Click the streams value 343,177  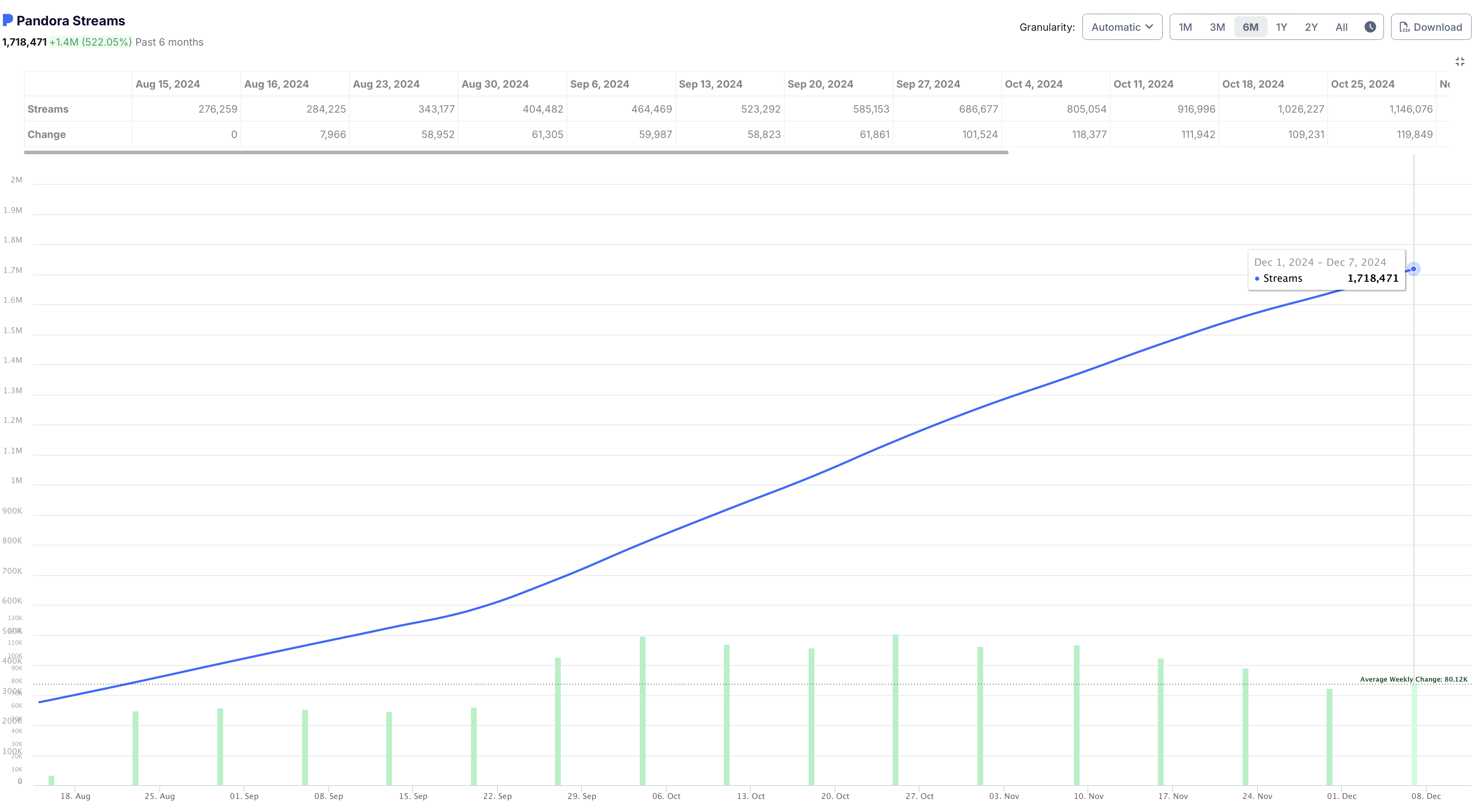[436, 109]
